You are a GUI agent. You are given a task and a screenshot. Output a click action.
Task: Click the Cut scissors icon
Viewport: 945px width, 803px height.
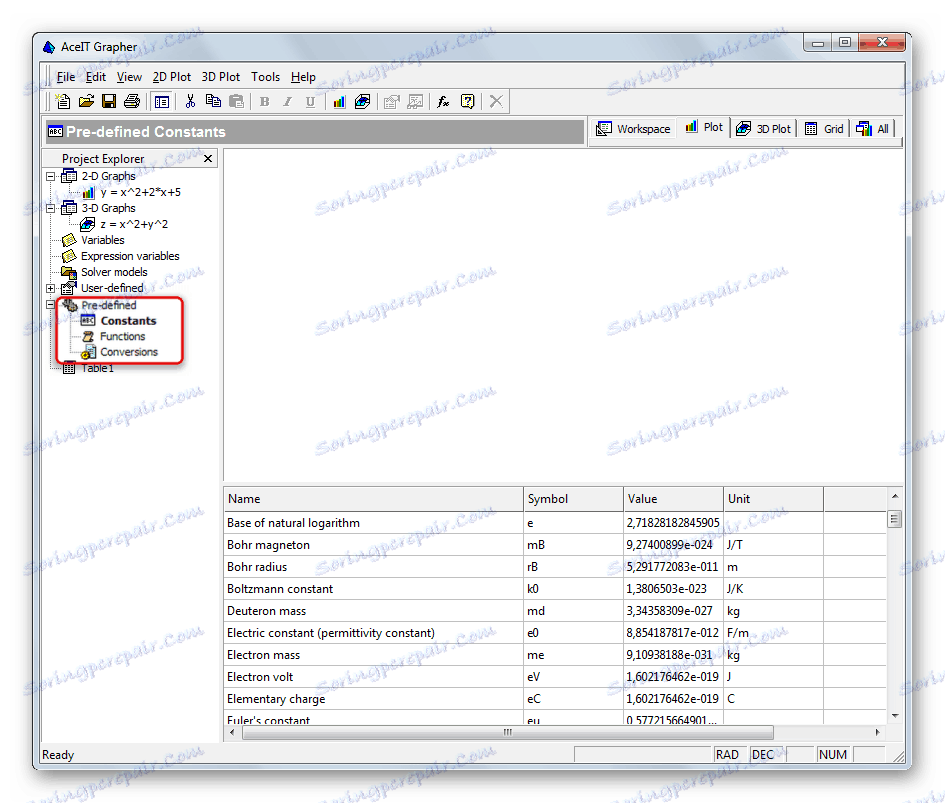[x=189, y=101]
